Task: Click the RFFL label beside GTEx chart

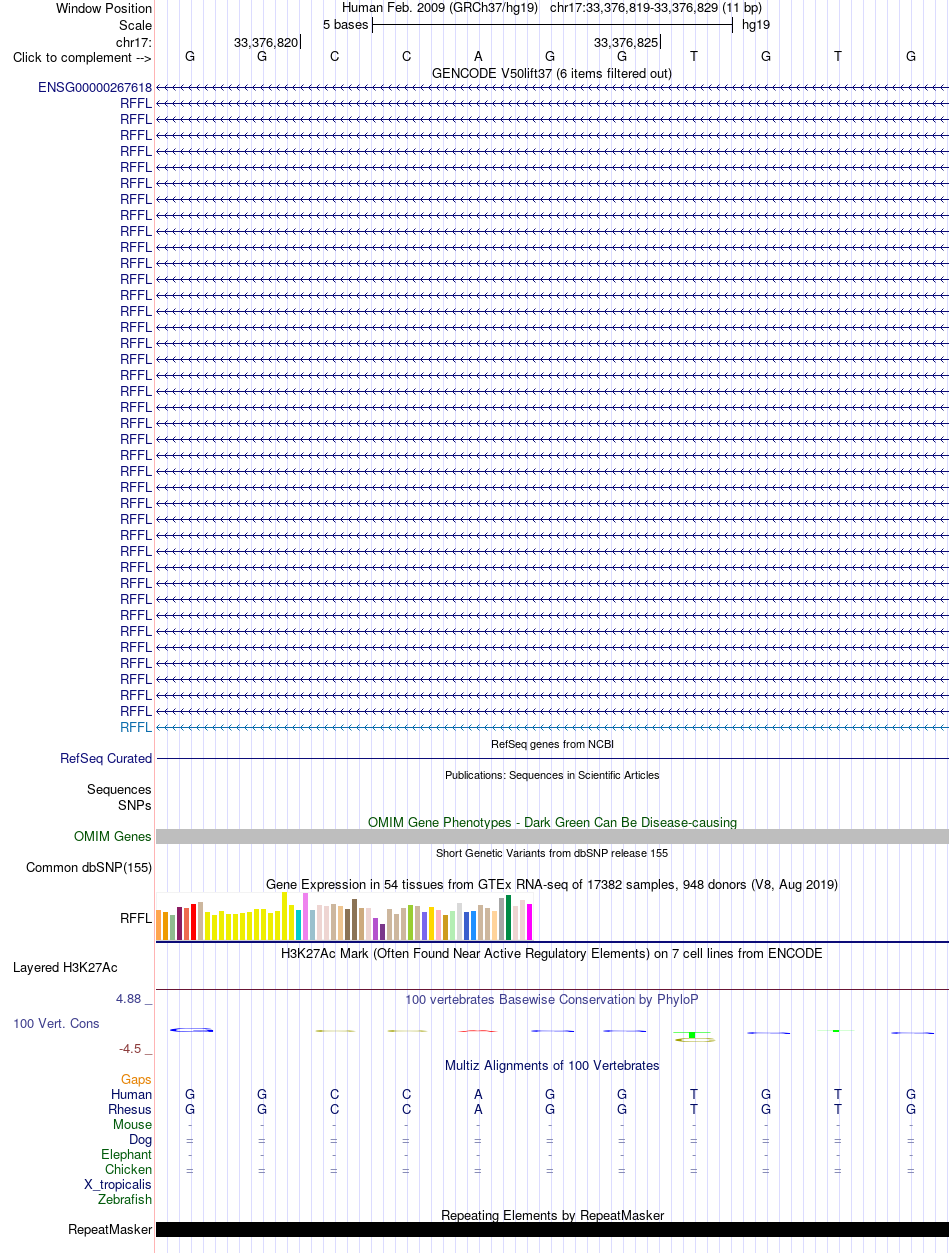Action: [x=136, y=918]
